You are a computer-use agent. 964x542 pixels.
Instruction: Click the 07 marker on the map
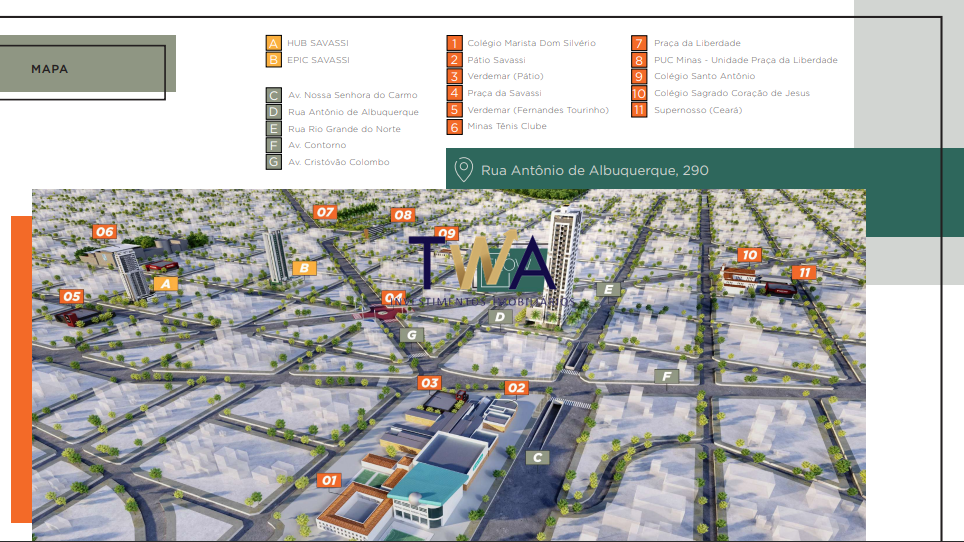click(325, 212)
